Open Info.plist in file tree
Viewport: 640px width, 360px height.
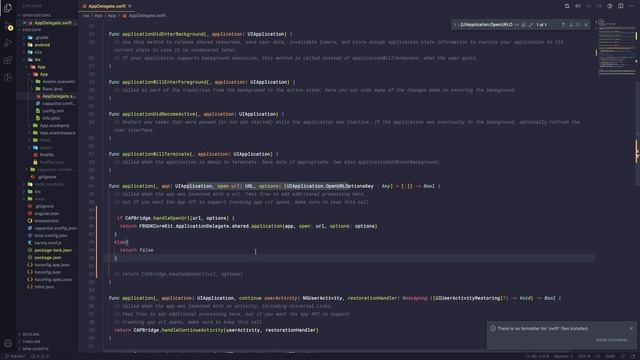[x=51, y=118]
